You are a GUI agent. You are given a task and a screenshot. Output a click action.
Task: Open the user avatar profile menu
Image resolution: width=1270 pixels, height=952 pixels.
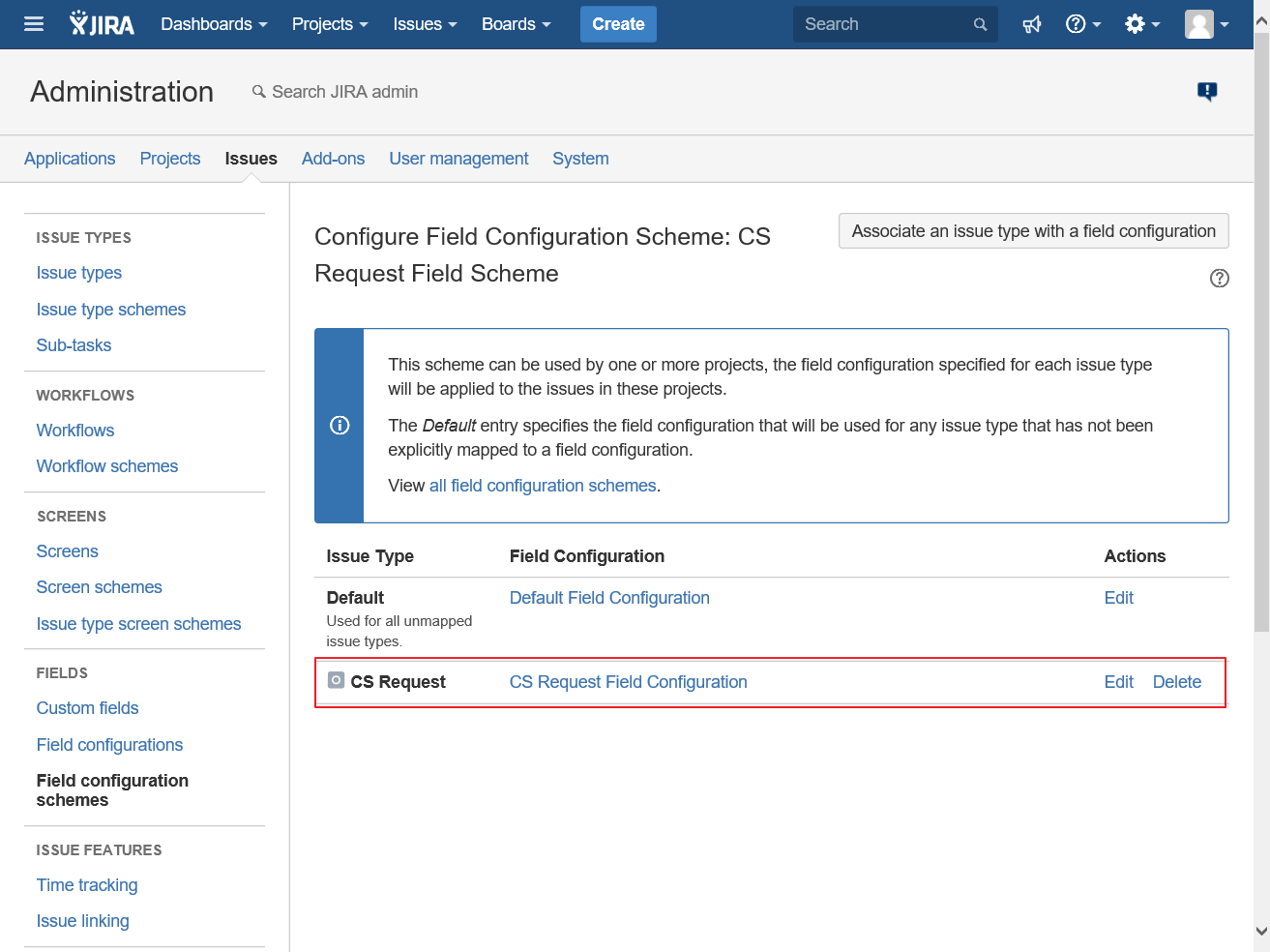point(1207,24)
